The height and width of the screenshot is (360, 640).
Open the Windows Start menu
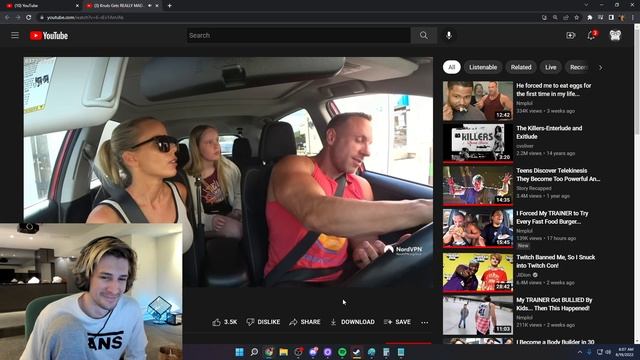click(240, 352)
